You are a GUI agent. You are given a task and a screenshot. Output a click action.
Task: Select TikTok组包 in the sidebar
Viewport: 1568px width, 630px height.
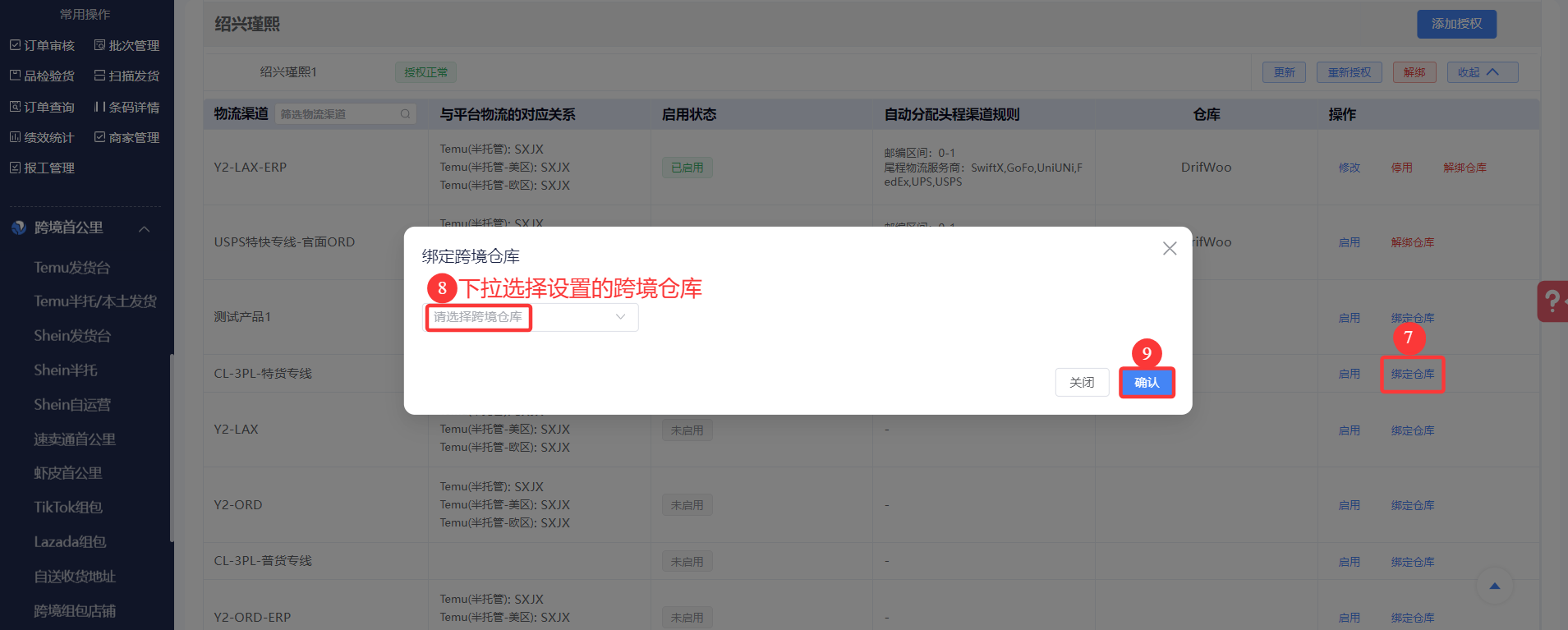(x=68, y=508)
